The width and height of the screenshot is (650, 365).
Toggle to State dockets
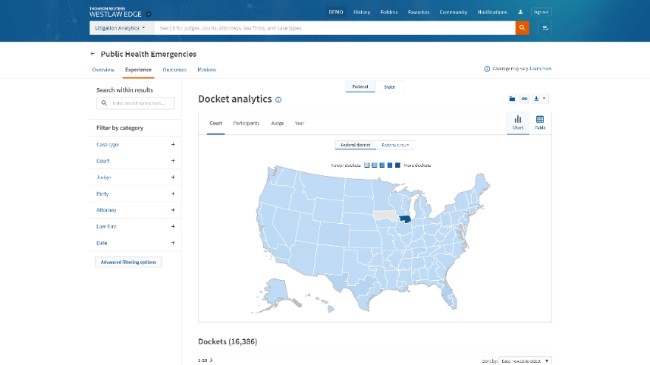[x=389, y=87]
